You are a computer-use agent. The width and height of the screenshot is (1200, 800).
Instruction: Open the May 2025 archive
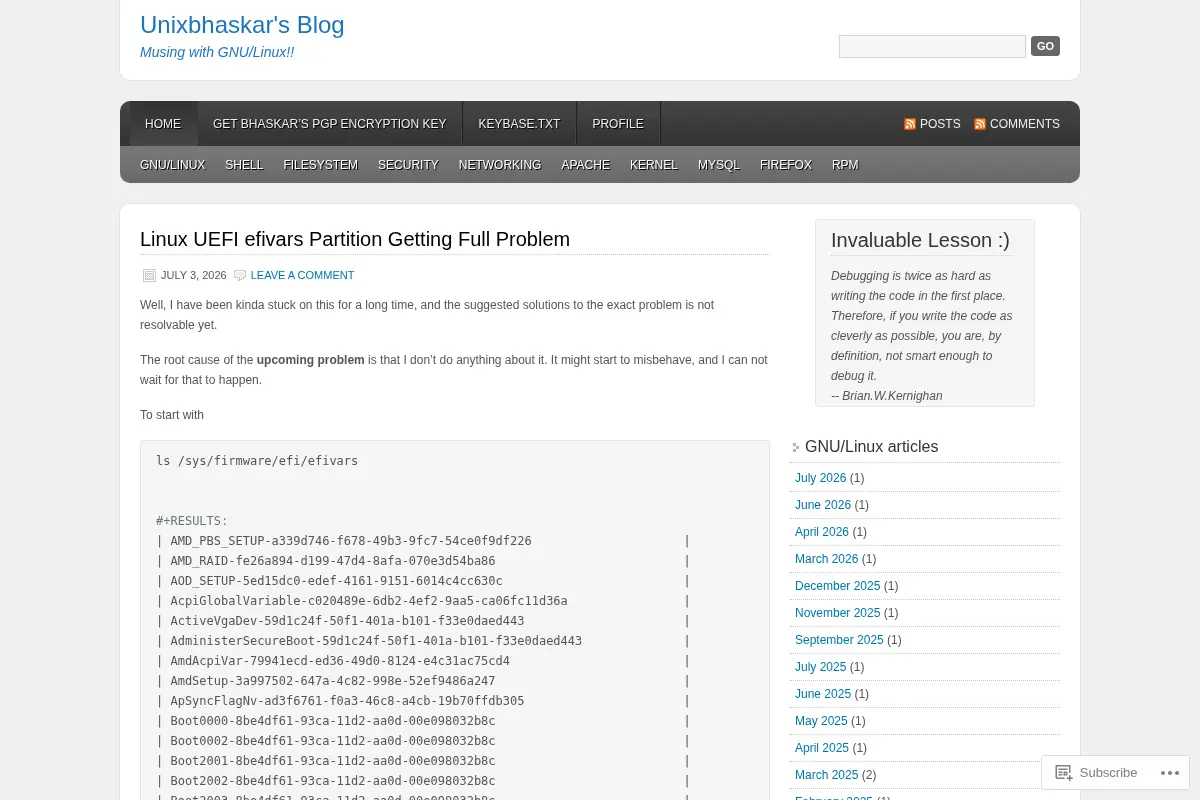[821, 721]
